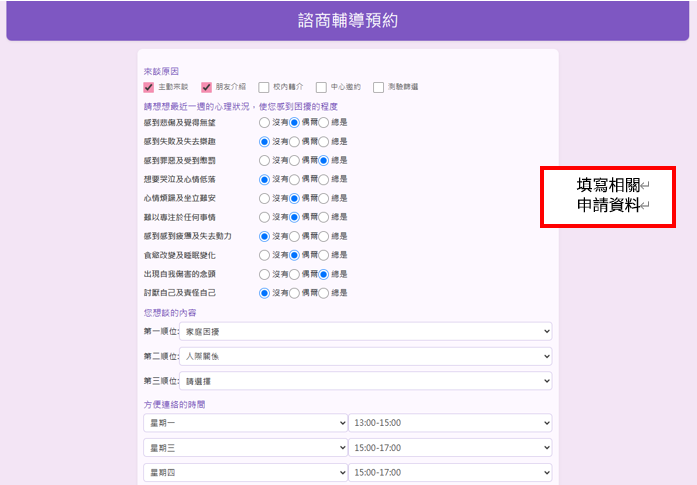Select 沒有 for 心情煩躁及坐立難安
The height and width of the screenshot is (485, 697).
264,198
